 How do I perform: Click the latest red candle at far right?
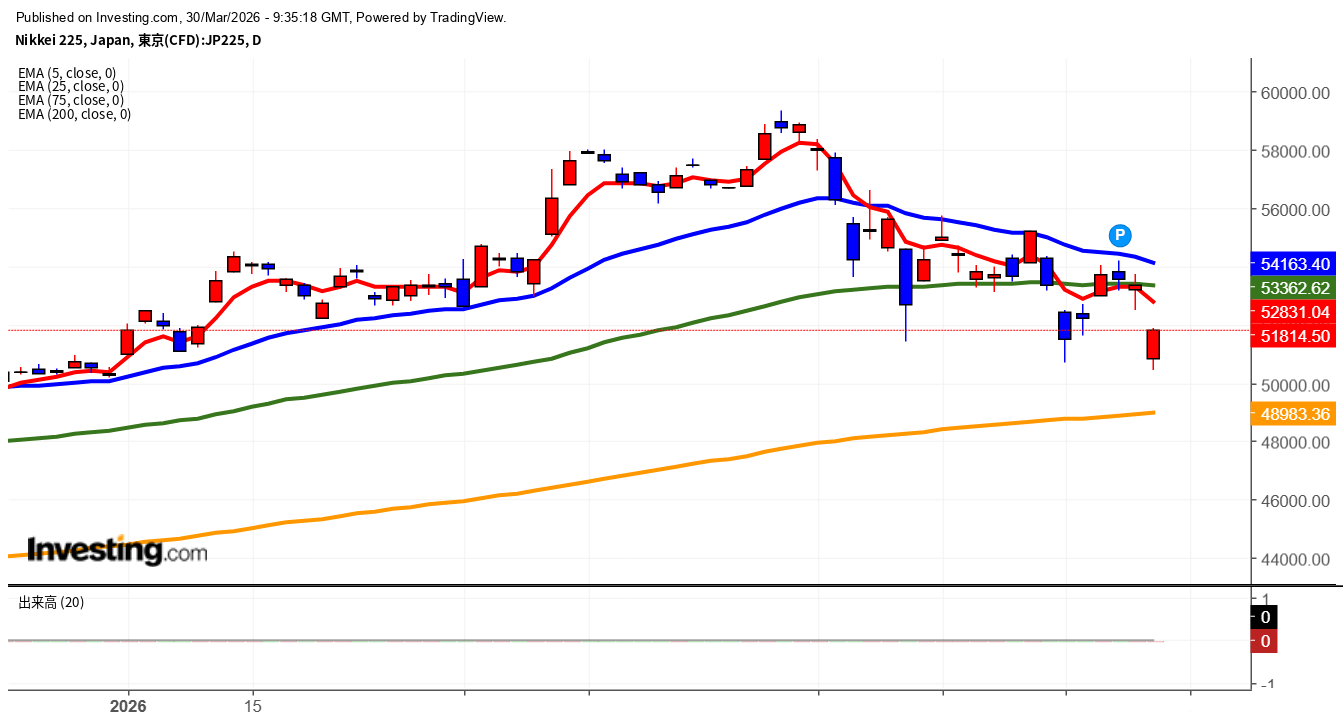click(1153, 344)
